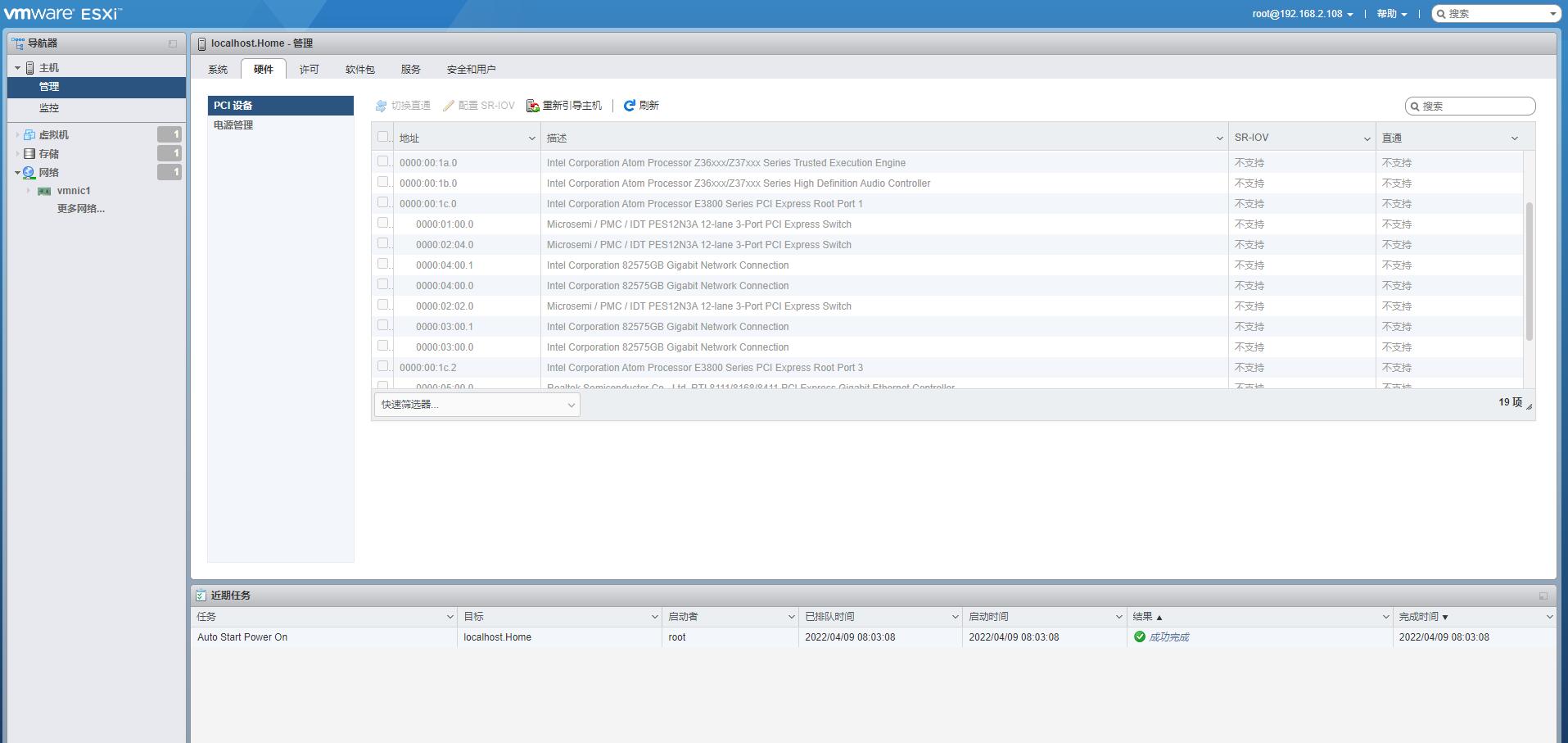This screenshot has width=1568, height=743.
Task: Click the Virtual Machines icon in the navigator
Action: [29, 134]
